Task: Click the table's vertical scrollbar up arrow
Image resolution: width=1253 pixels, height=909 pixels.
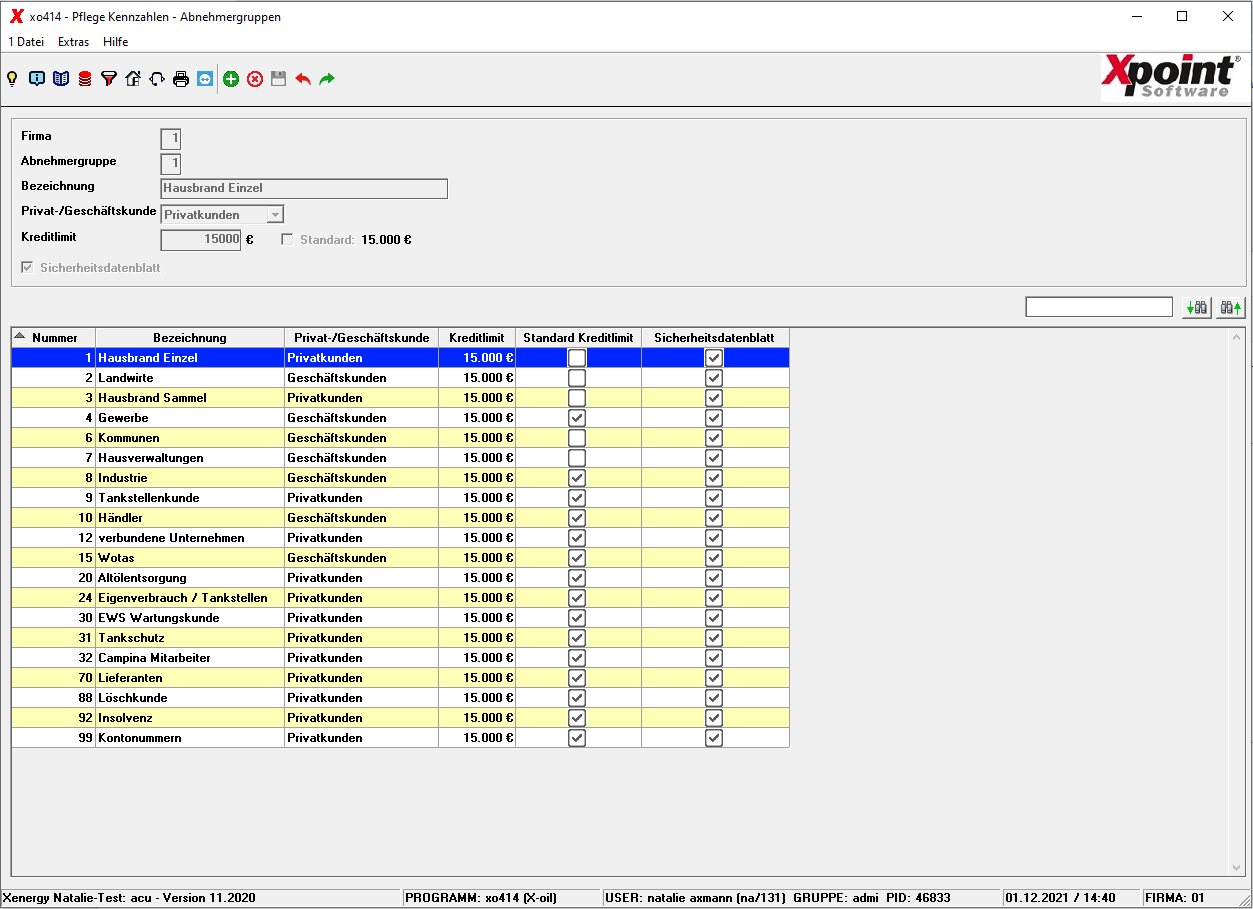Action: click(x=1238, y=337)
